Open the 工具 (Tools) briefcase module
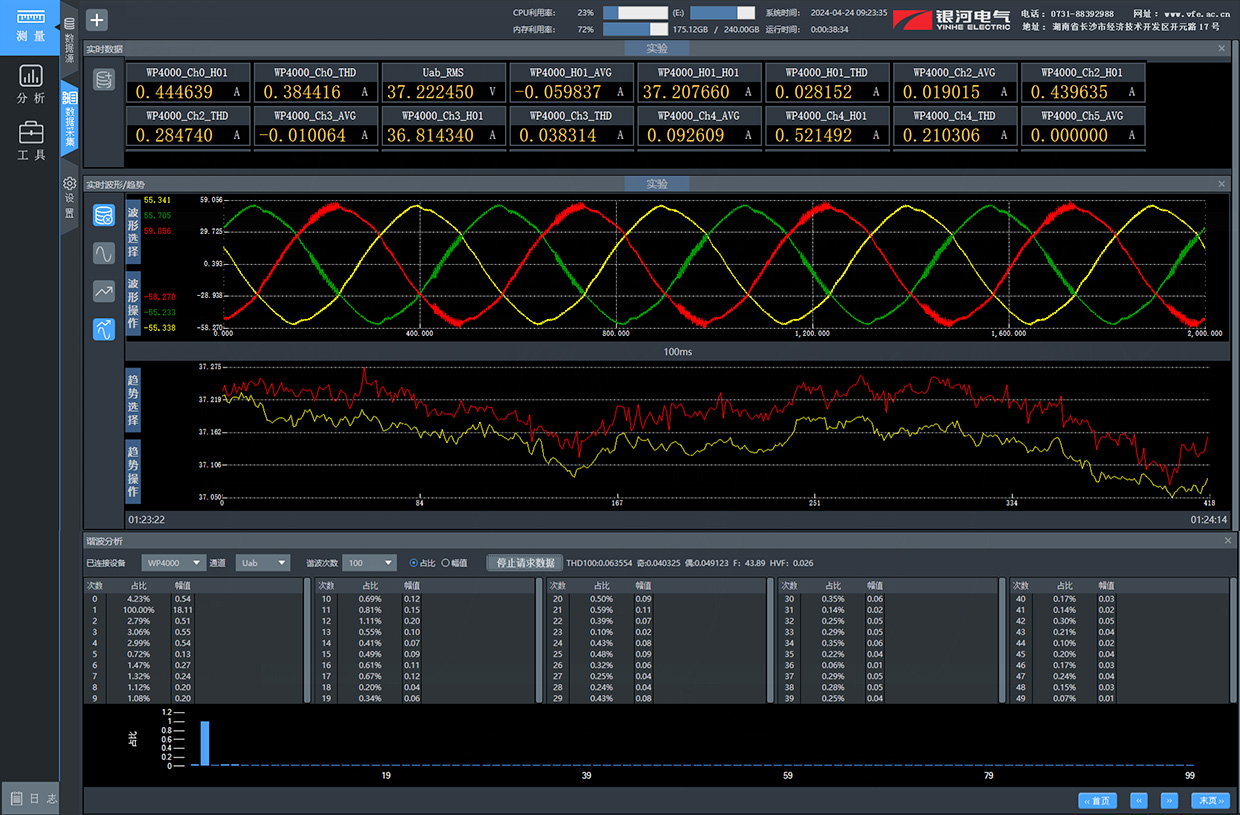 point(31,141)
